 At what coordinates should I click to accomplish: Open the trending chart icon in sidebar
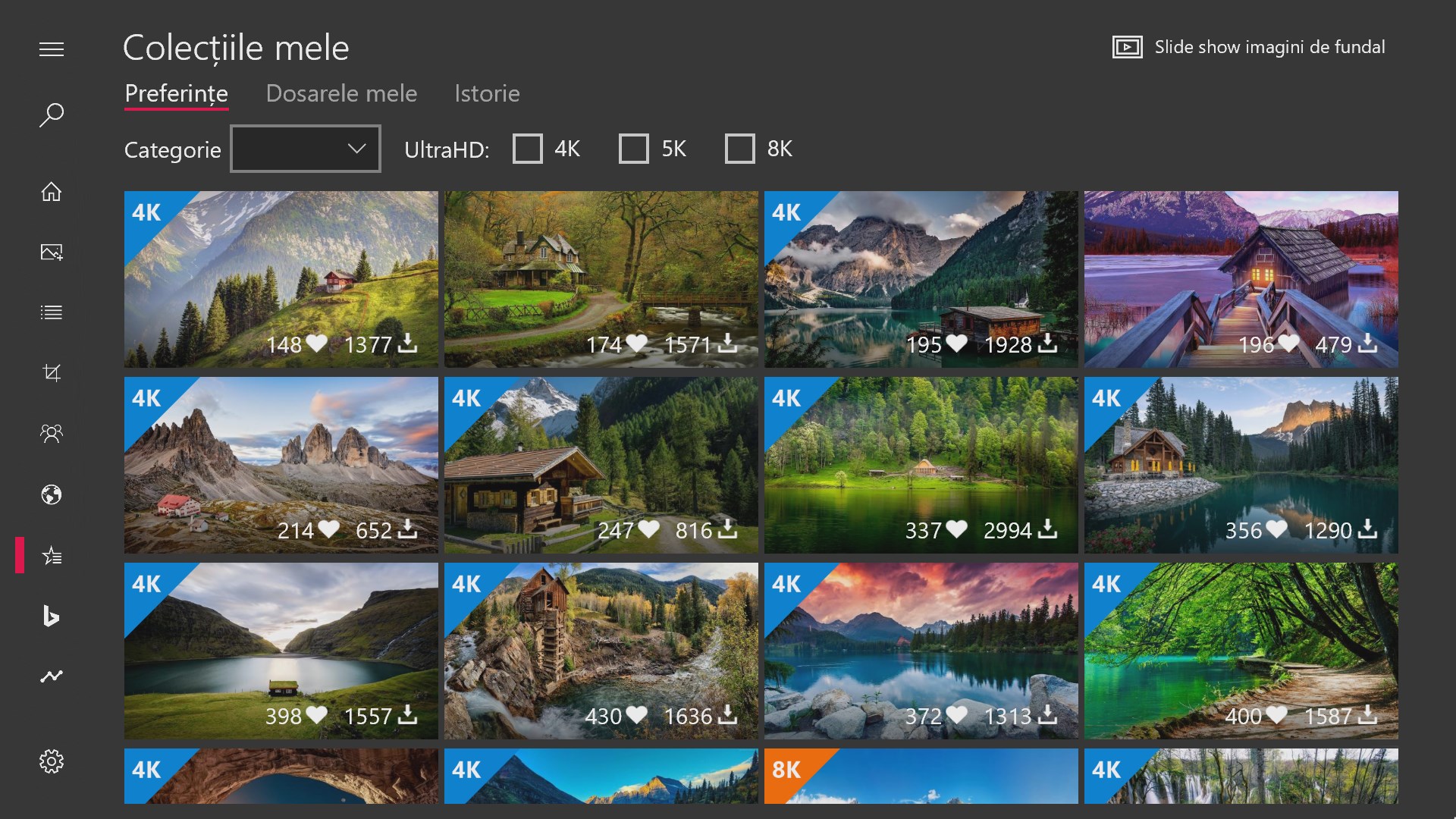tap(52, 676)
